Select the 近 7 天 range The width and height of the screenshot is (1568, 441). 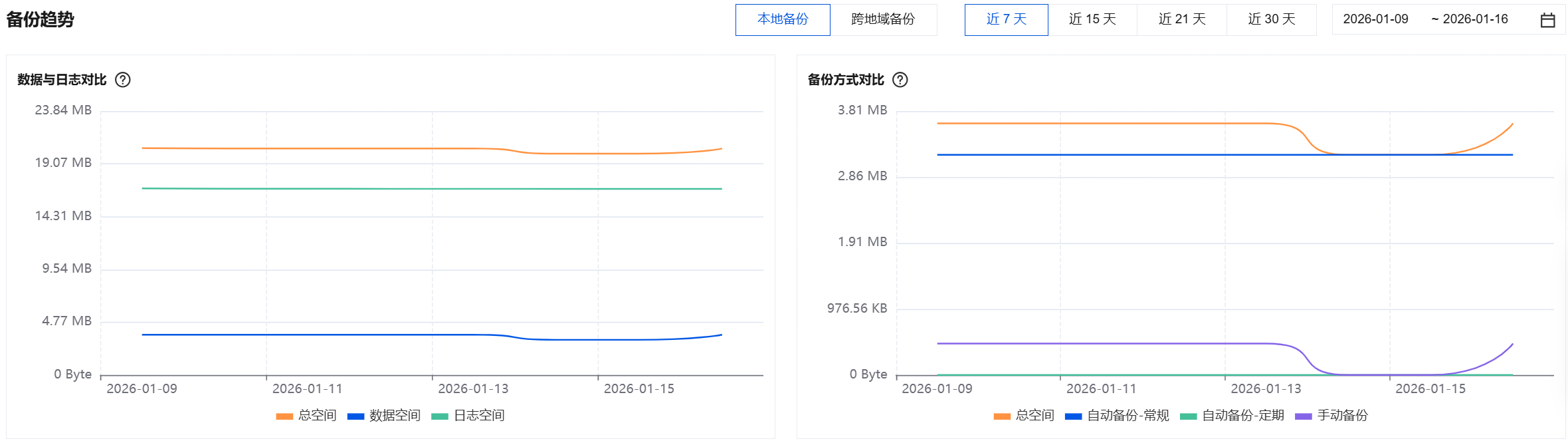tap(1006, 19)
